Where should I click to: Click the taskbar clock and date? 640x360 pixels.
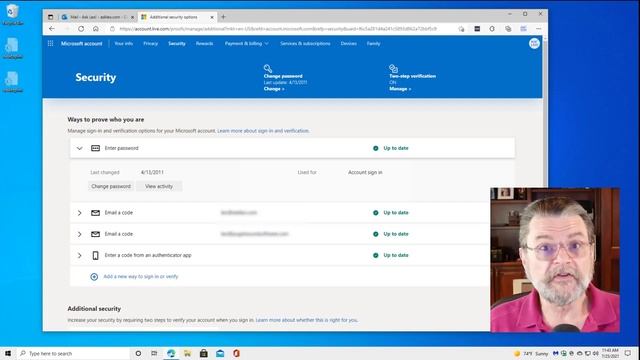click(x=610, y=353)
